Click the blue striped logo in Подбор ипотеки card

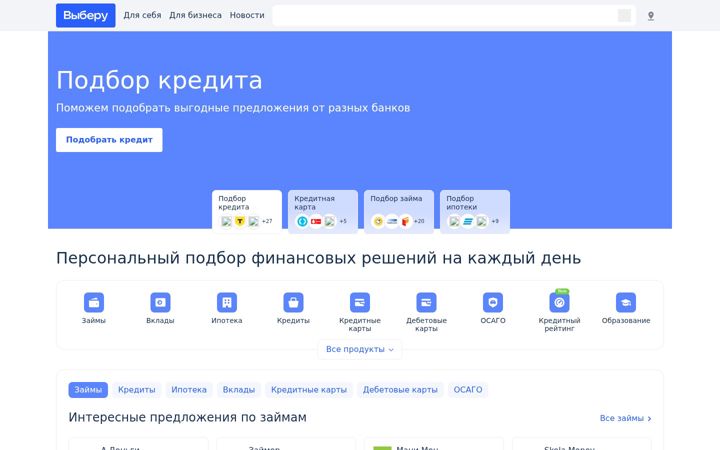coord(468,221)
